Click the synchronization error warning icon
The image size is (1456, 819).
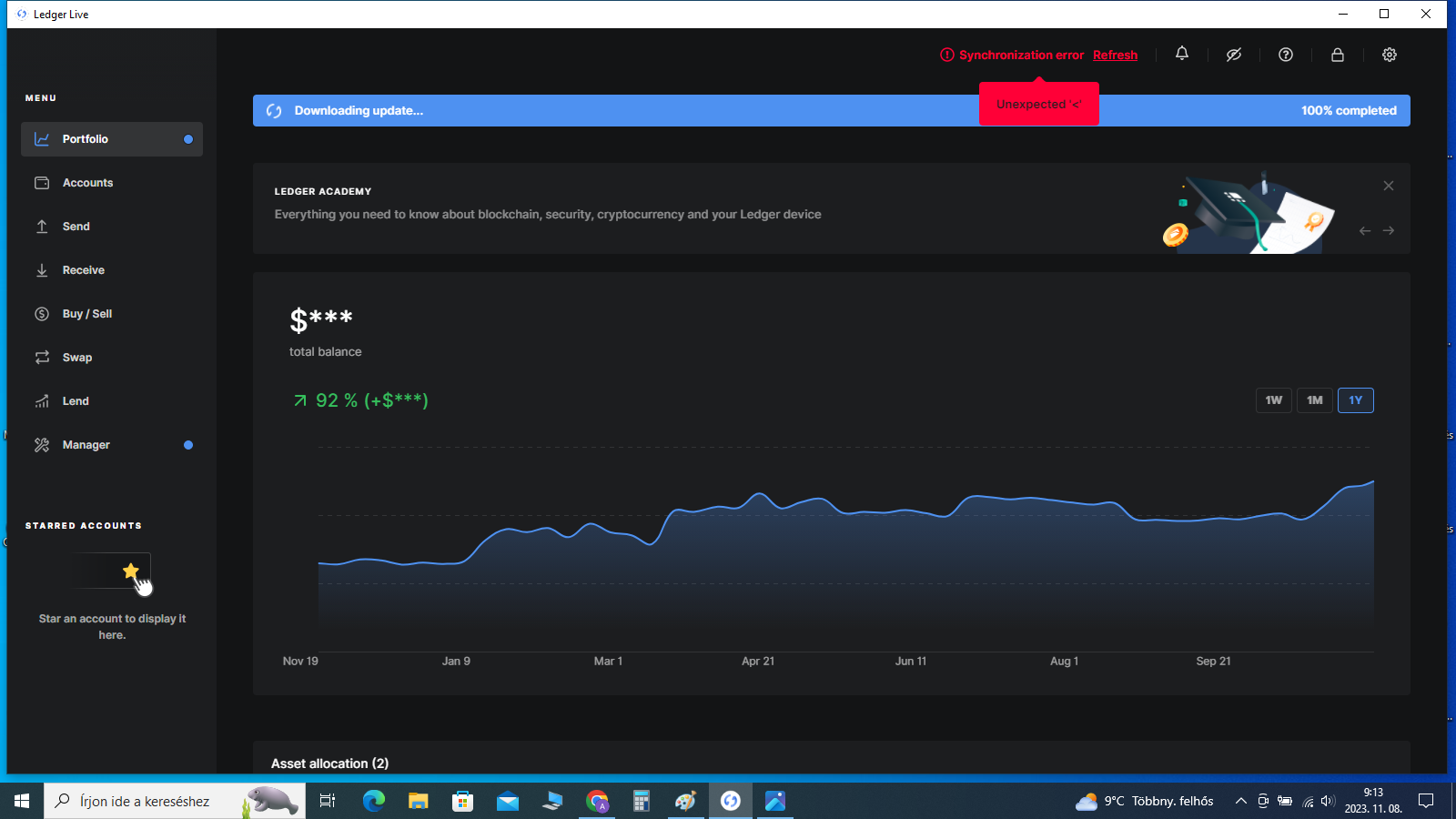[947, 55]
